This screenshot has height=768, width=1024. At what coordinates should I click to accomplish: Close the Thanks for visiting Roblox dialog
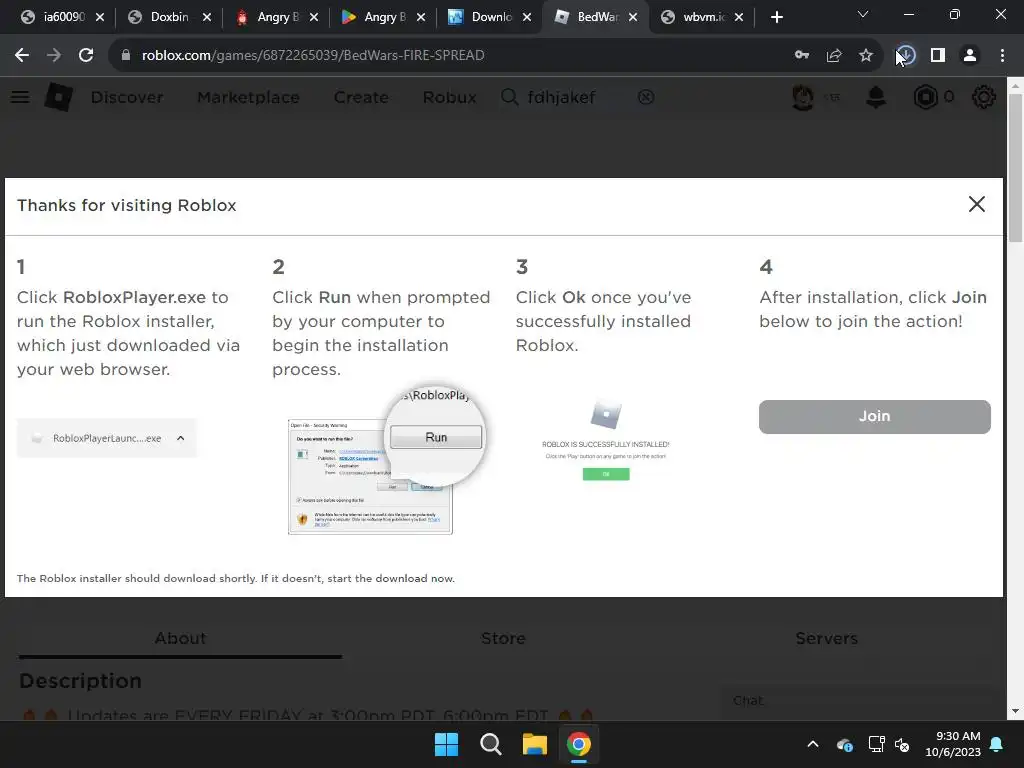click(x=976, y=204)
